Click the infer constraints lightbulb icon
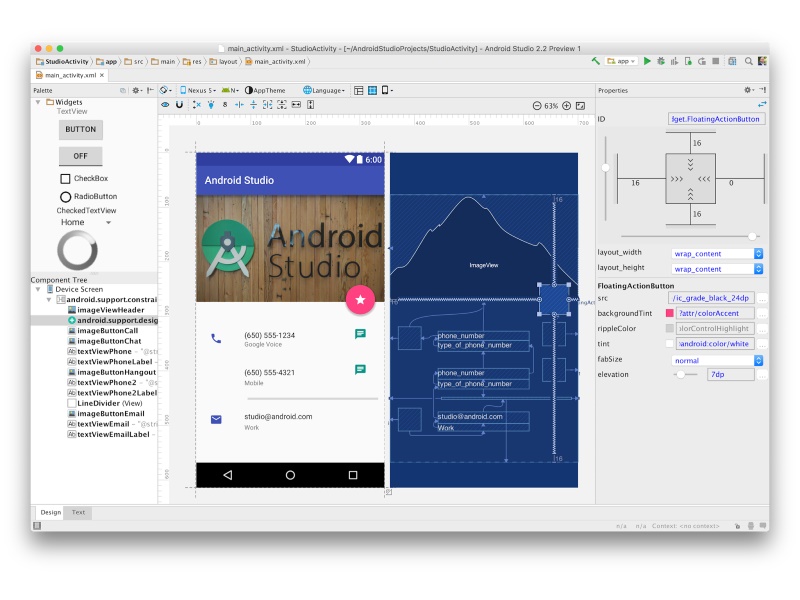 [x=211, y=105]
